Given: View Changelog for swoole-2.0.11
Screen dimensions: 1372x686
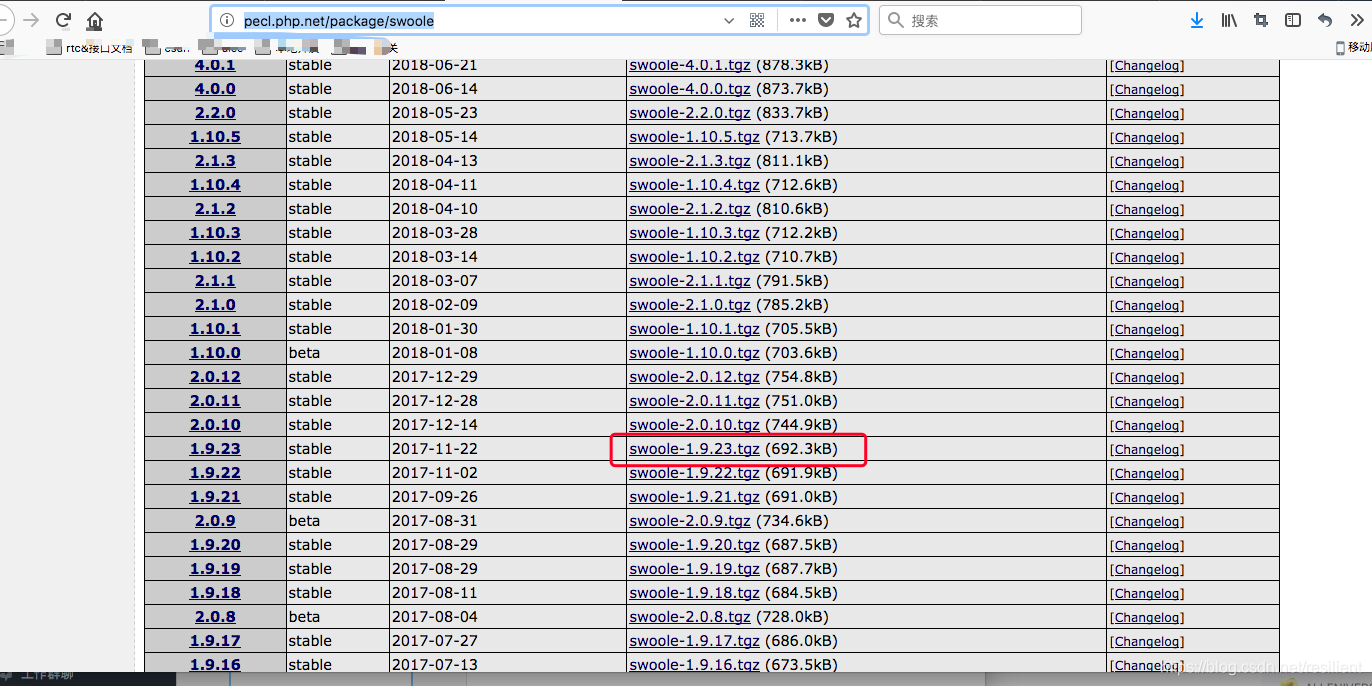Looking at the screenshot, I should pyautogui.click(x=1146, y=401).
